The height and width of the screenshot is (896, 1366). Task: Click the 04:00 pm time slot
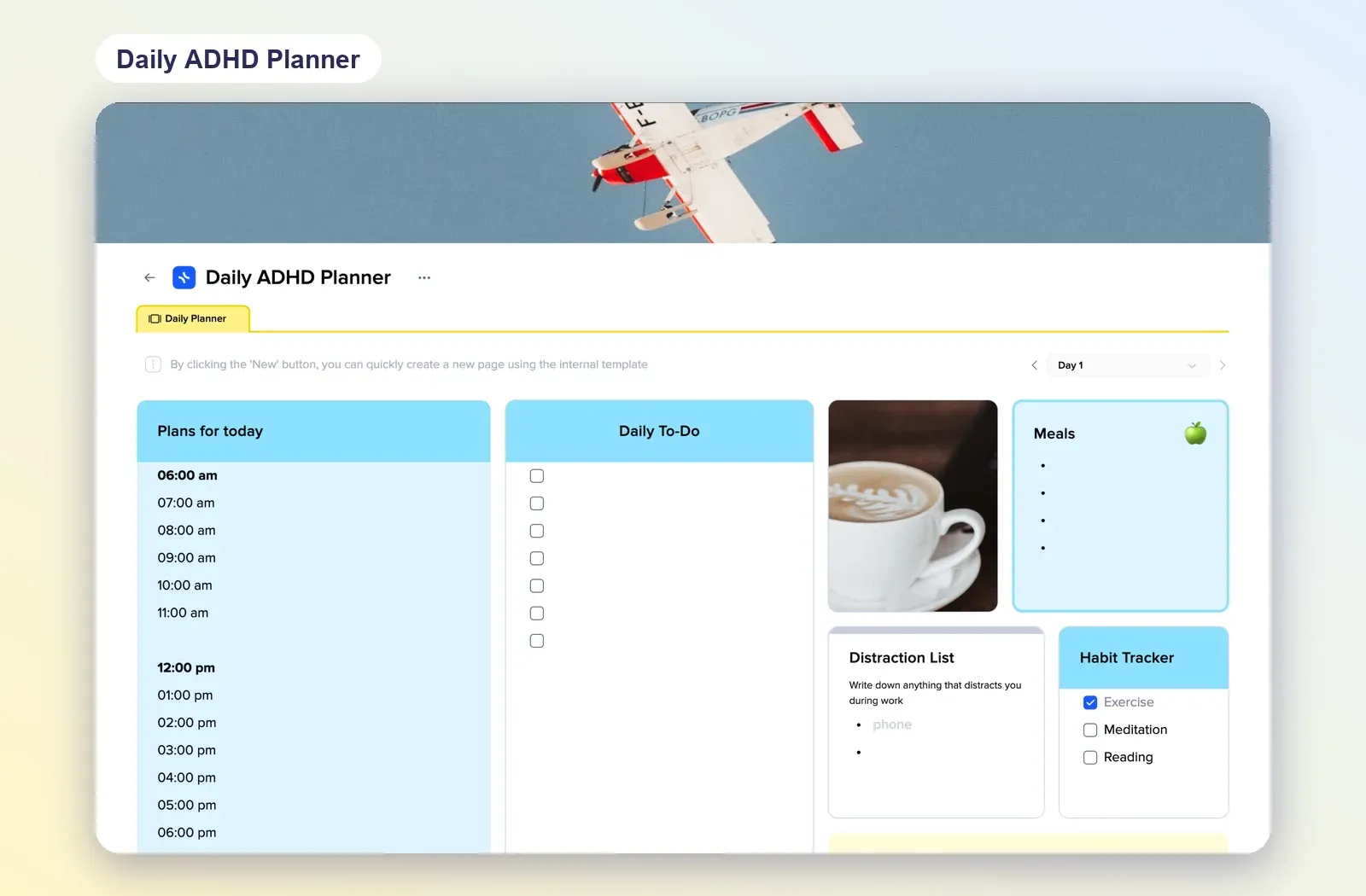click(x=187, y=777)
